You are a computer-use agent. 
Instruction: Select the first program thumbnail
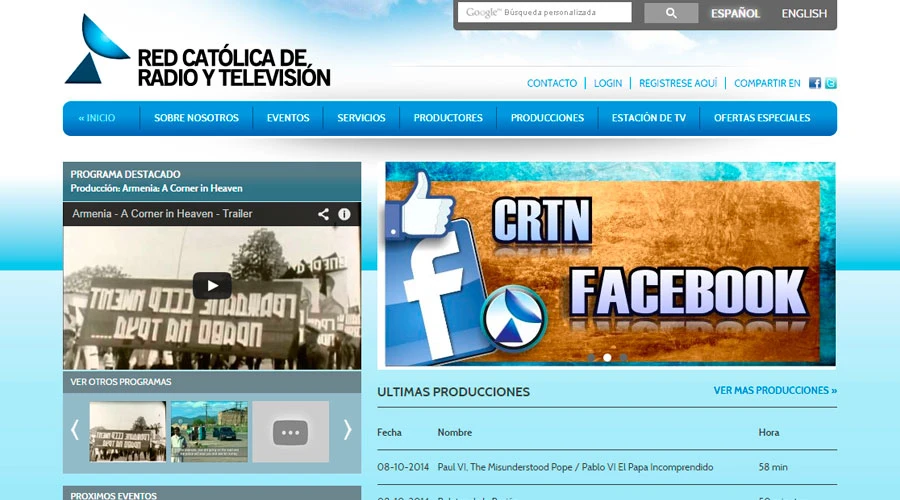128,431
